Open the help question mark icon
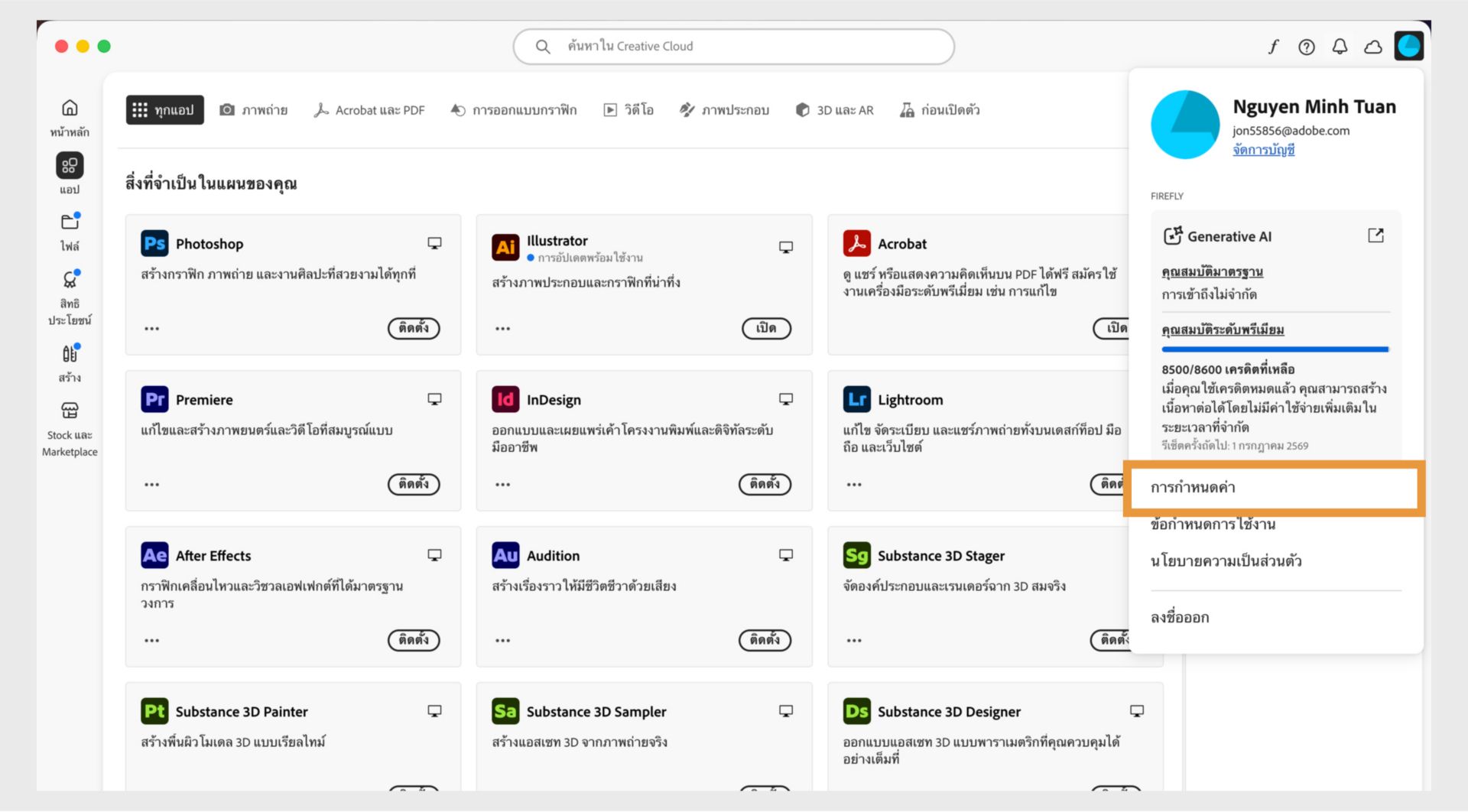Screen dimensions: 1468x812 click(x=1307, y=47)
